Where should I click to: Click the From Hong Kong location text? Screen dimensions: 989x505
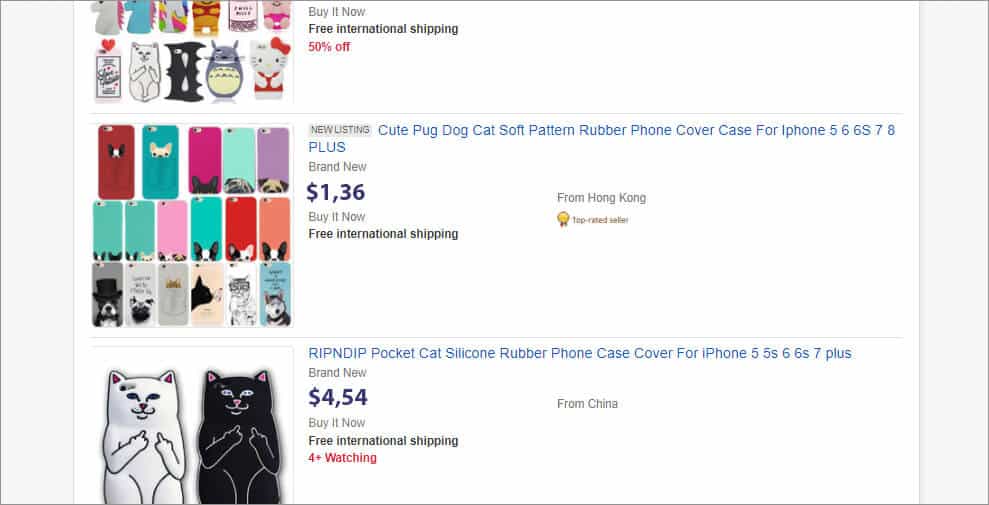pyautogui.click(x=601, y=198)
